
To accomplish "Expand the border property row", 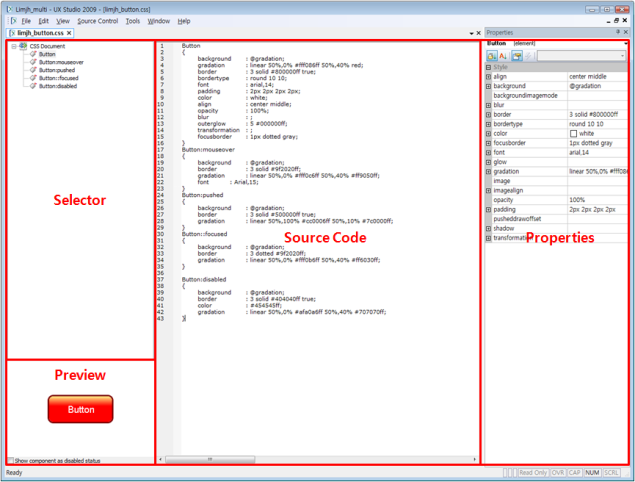I will click(488, 114).
